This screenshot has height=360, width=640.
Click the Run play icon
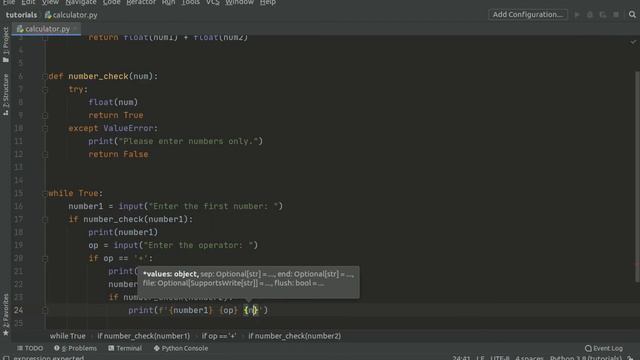coord(577,15)
